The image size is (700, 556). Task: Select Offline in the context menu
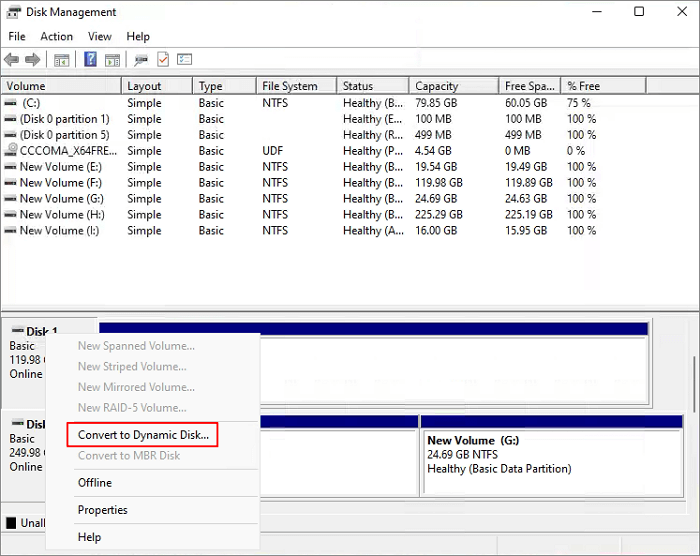pyautogui.click(x=95, y=483)
